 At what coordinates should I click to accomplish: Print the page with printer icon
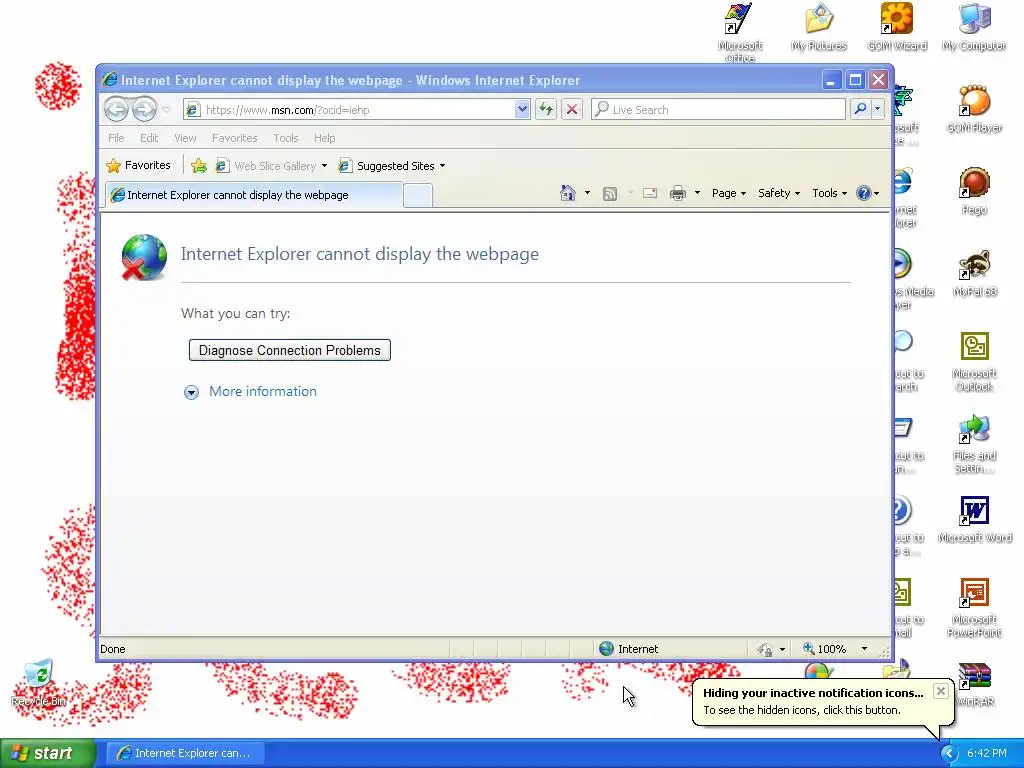click(x=678, y=193)
